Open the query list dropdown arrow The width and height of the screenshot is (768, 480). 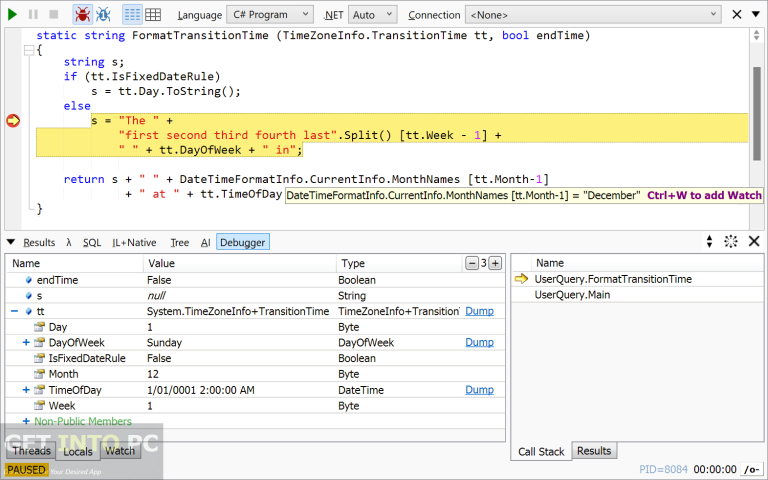[756, 14]
